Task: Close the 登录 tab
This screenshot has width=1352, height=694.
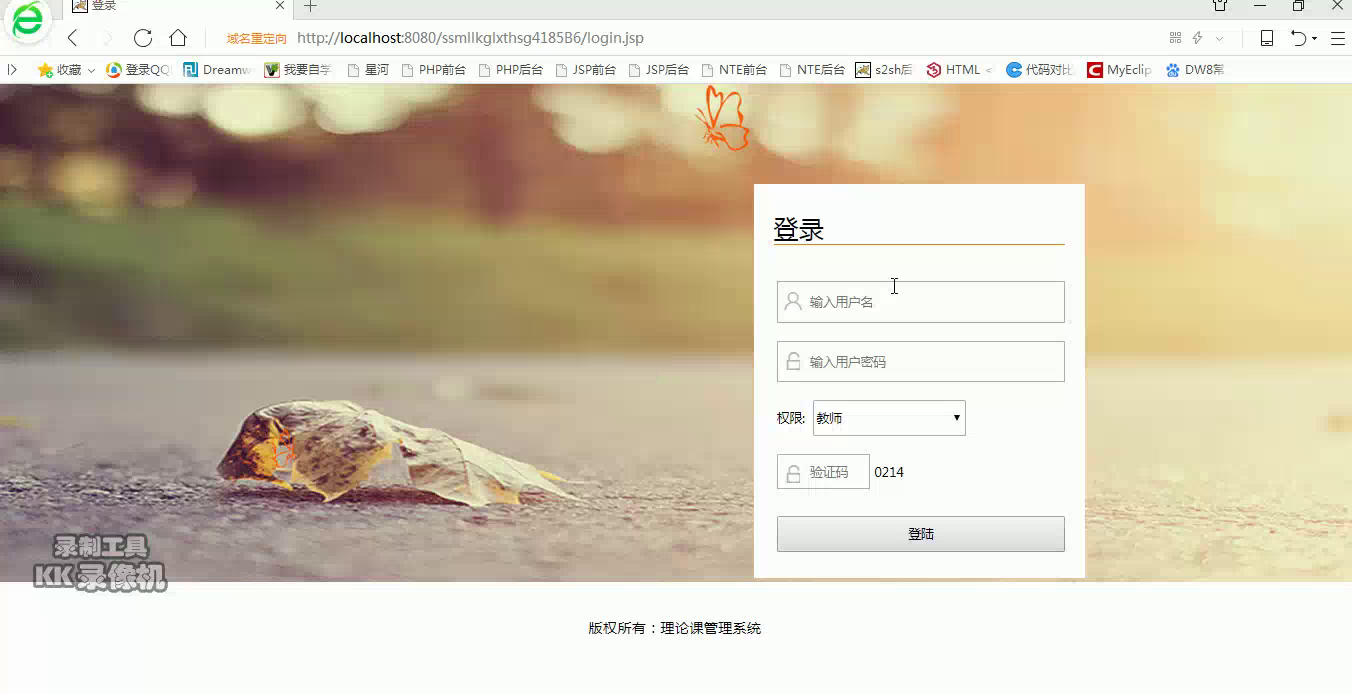Action: [281, 6]
